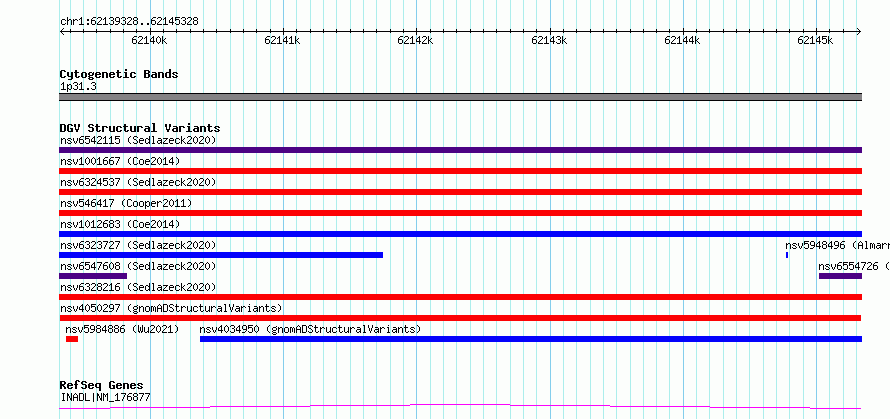This screenshot has width=890, height=419.
Task: Click the 62140k ruler tick label
Action: [x=149, y=40]
